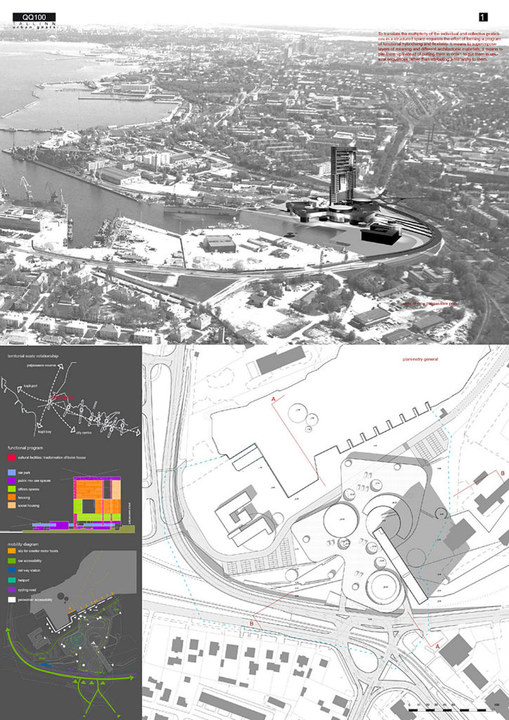Click the page number 1 box
The width and height of the screenshot is (509, 720).
point(483,17)
